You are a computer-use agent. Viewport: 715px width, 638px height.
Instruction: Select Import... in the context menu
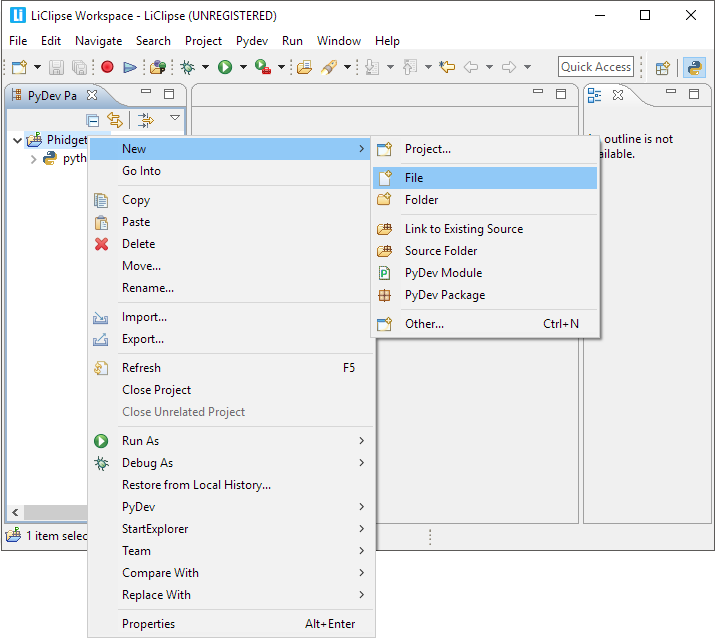(231, 317)
